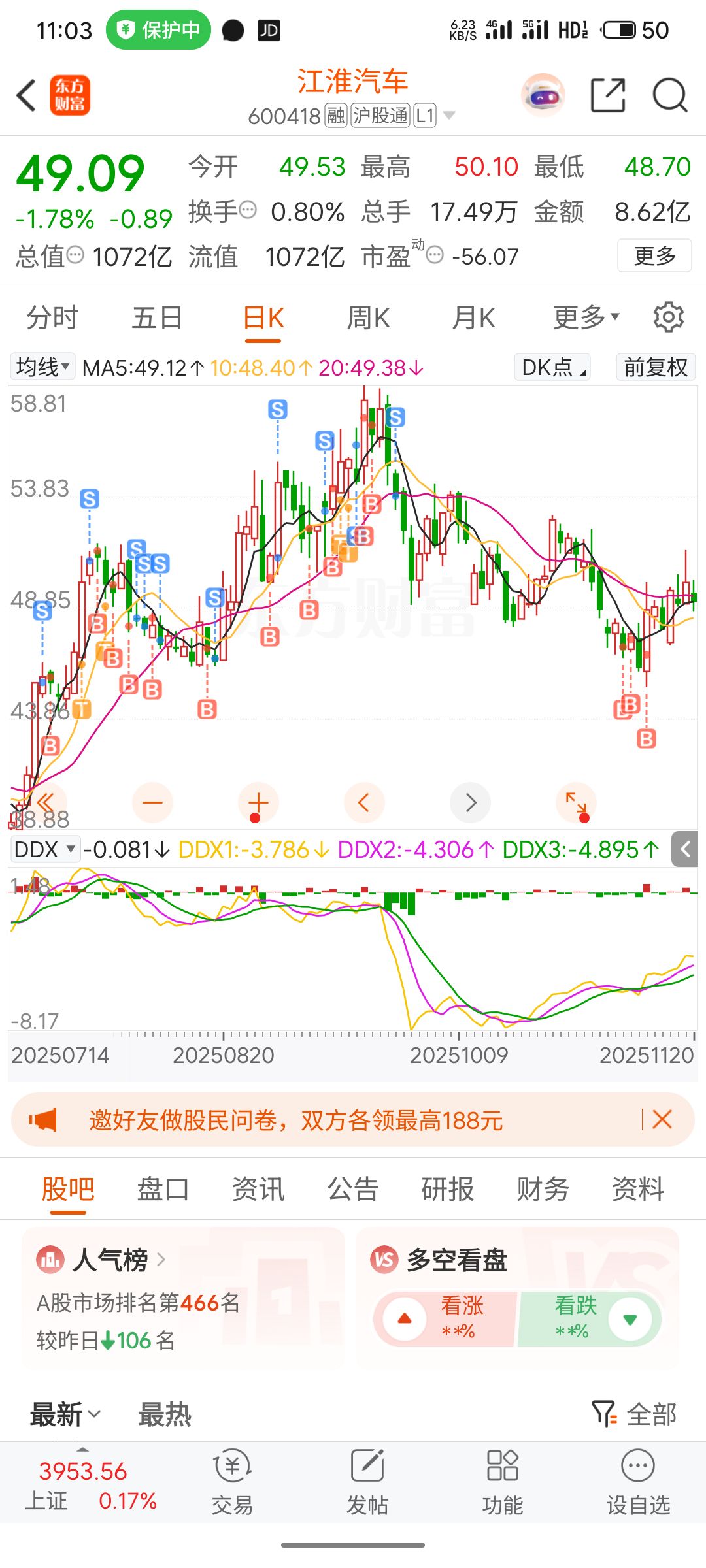Move chart left with left arrow
The image size is (706, 1568).
[x=364, y=802]
